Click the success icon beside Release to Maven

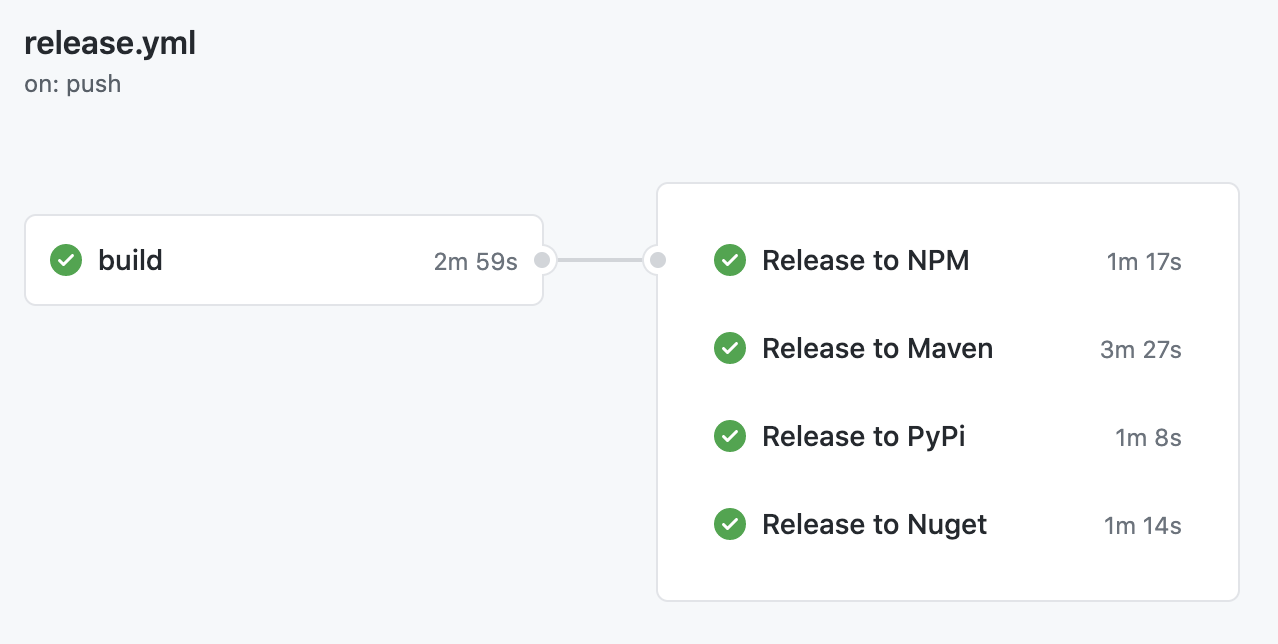coord(730,348)
